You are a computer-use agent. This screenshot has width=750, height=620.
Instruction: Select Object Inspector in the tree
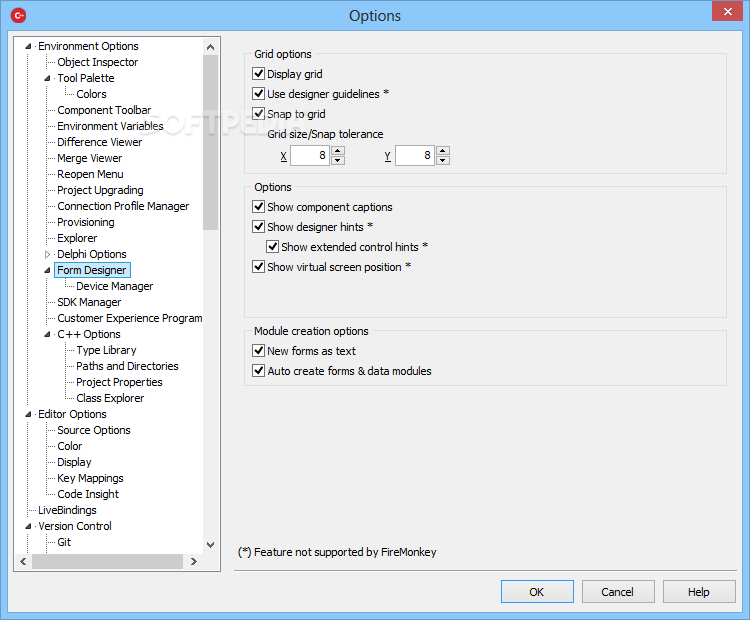pyautogui.click(x=98, y=62)
